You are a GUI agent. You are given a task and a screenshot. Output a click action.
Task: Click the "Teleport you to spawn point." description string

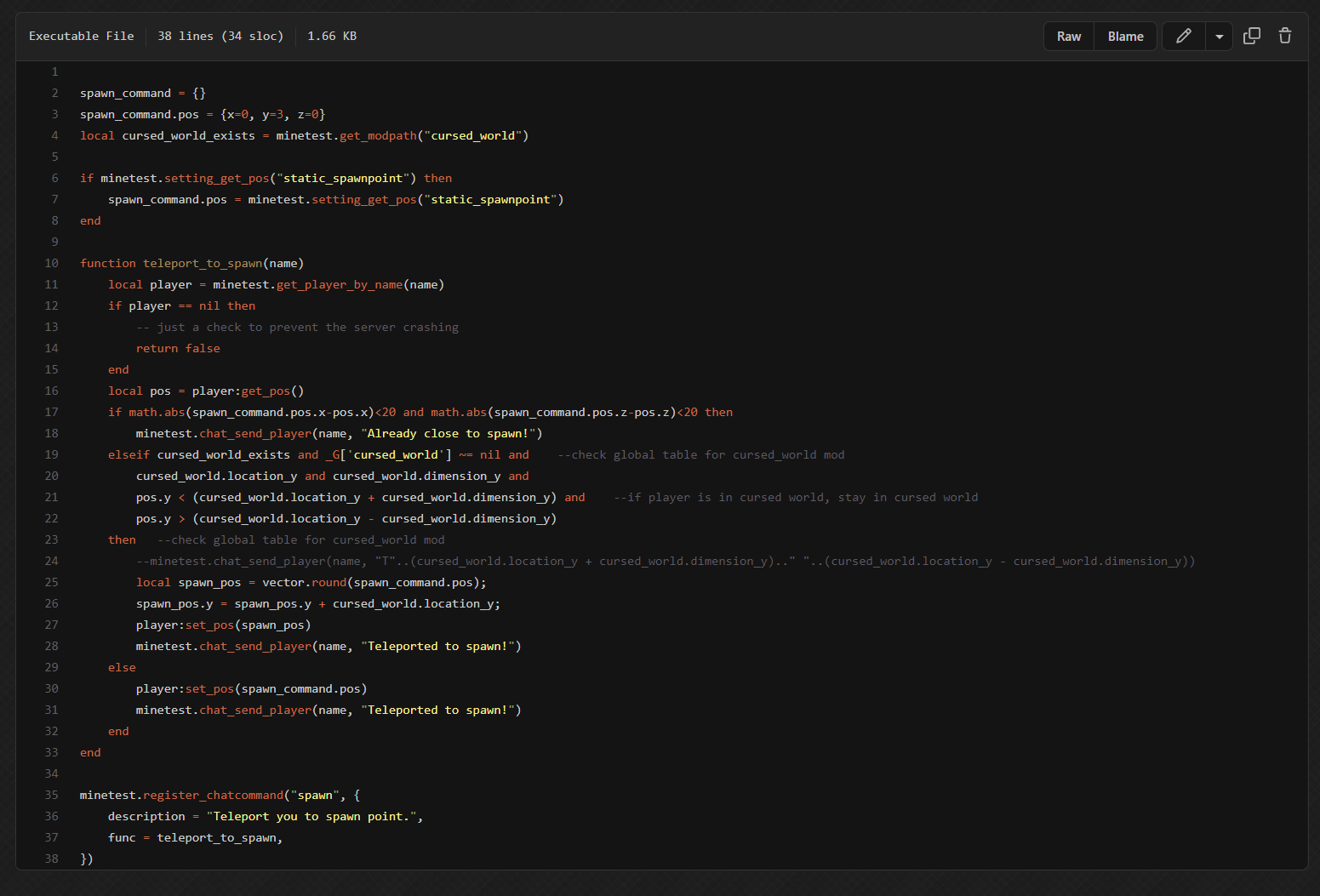tap(311, 817)
